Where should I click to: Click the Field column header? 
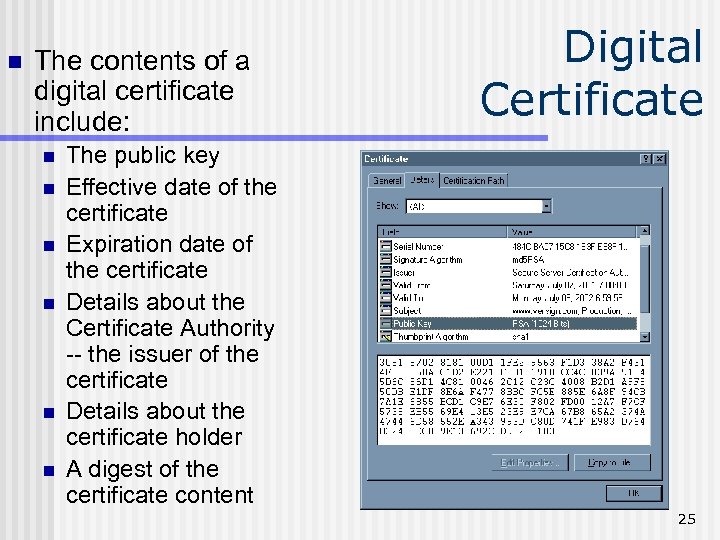pos(442,232)
